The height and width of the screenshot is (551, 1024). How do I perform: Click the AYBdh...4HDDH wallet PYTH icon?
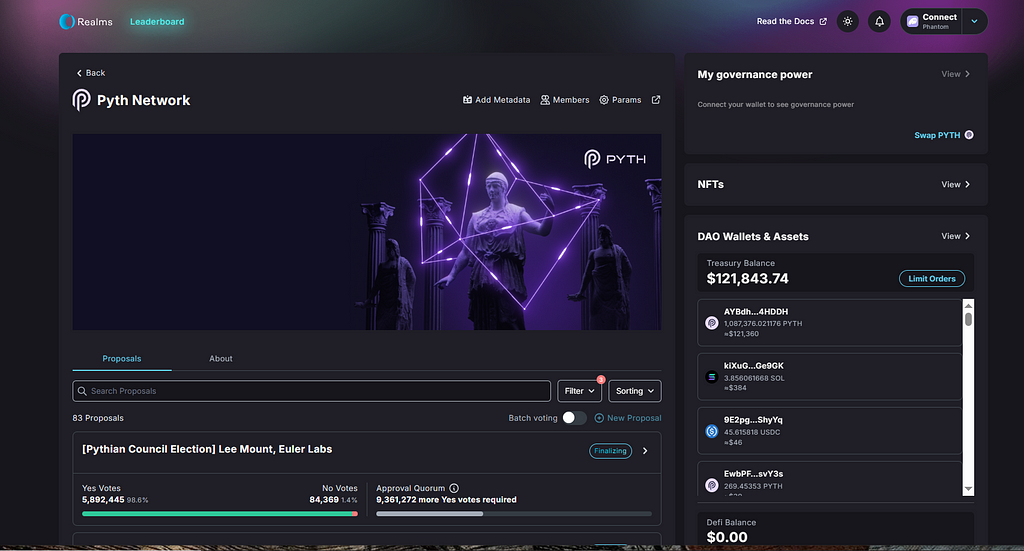tap(712, 323)
